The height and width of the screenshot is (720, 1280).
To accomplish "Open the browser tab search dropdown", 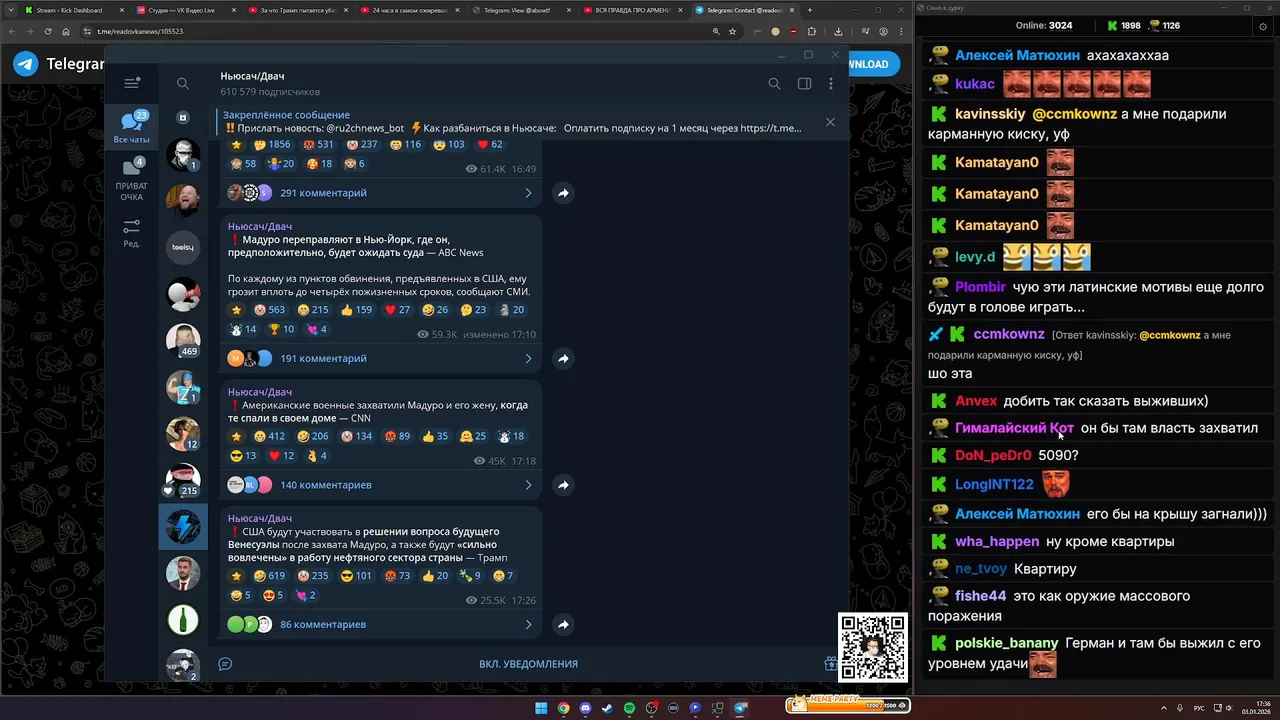I will (x=12, y=10).
